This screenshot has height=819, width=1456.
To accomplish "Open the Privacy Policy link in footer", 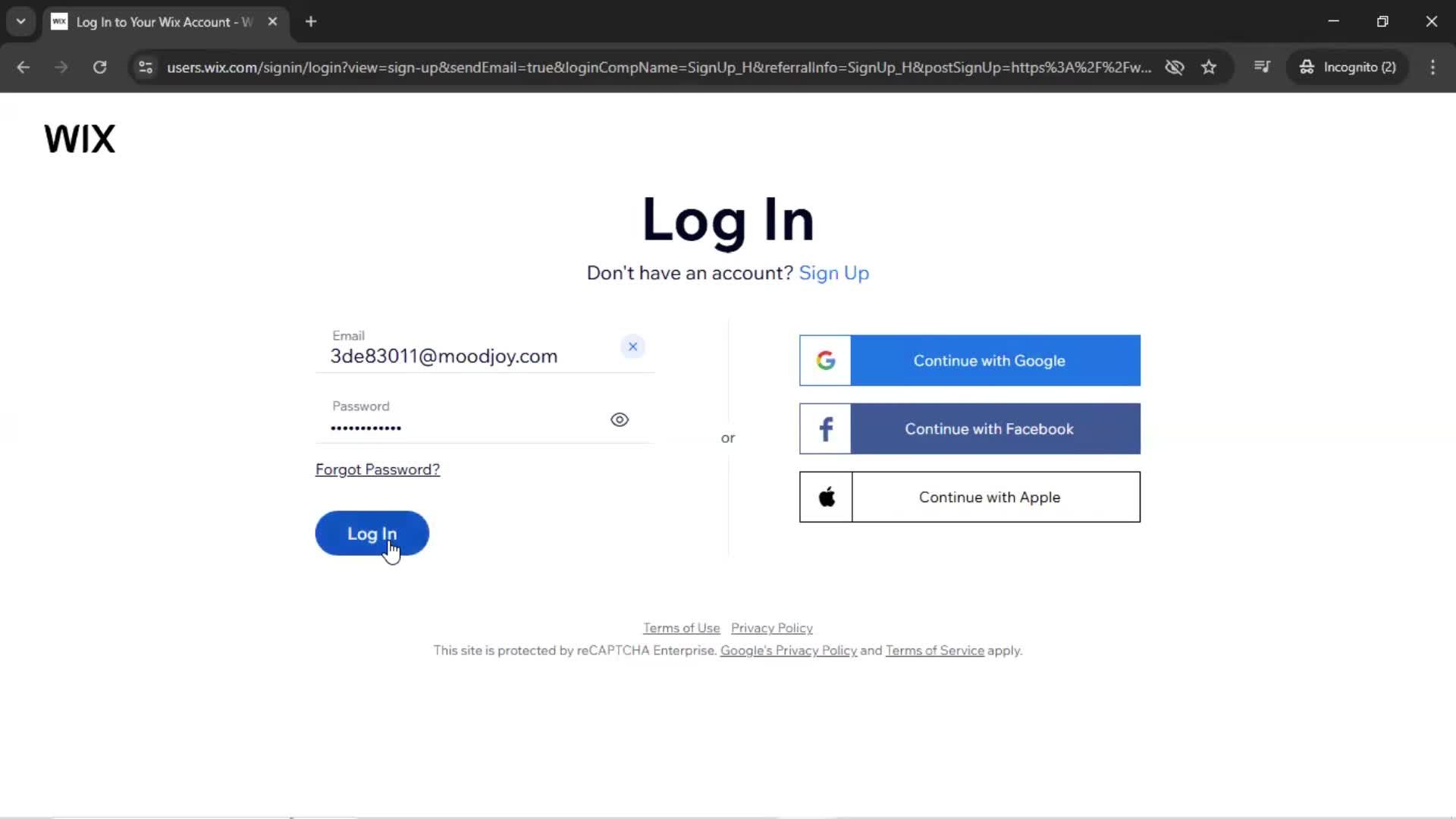I will pyautogui.click(x=771, y=628).
